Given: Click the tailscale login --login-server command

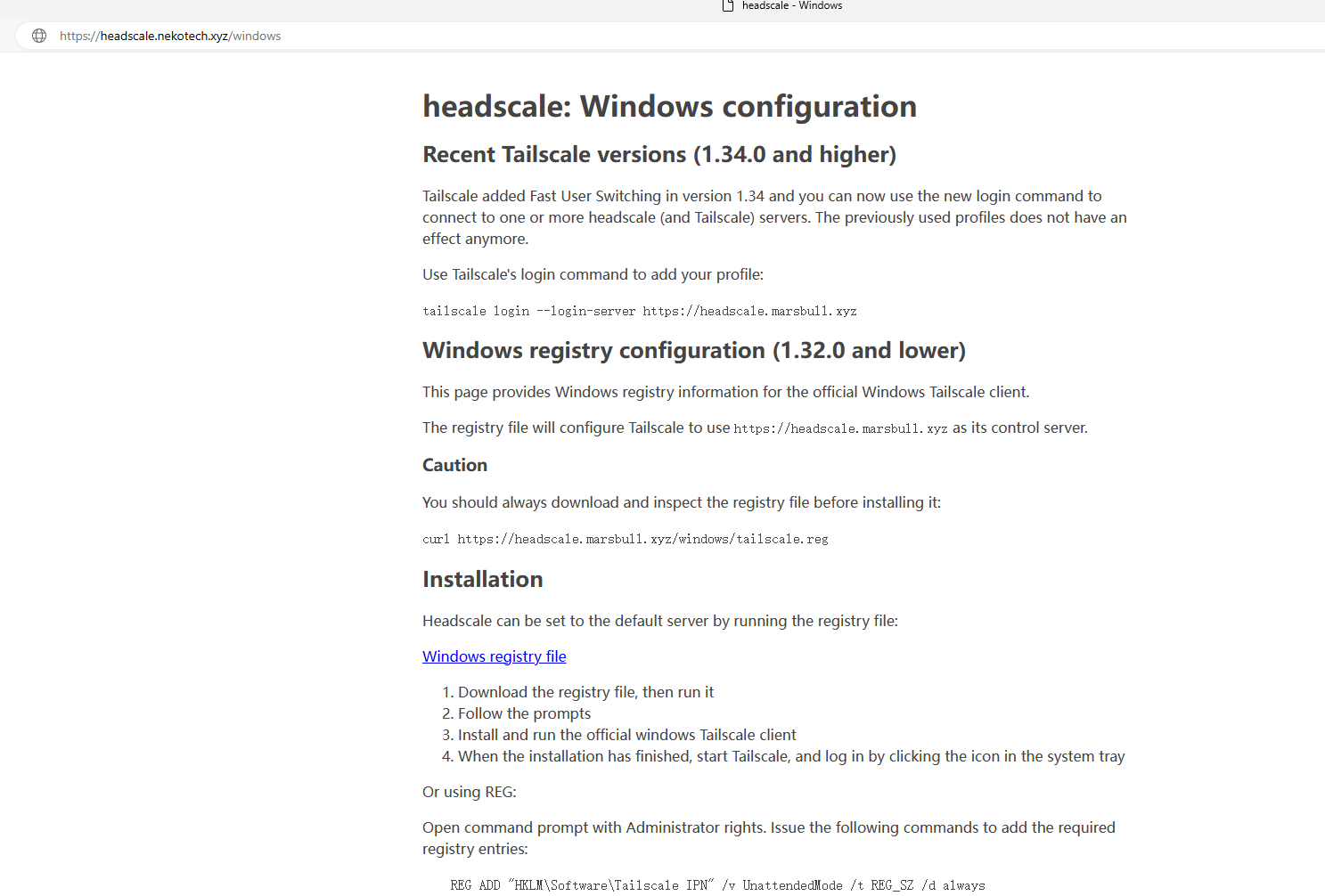Looking at the screenshot, I should 639,311.
